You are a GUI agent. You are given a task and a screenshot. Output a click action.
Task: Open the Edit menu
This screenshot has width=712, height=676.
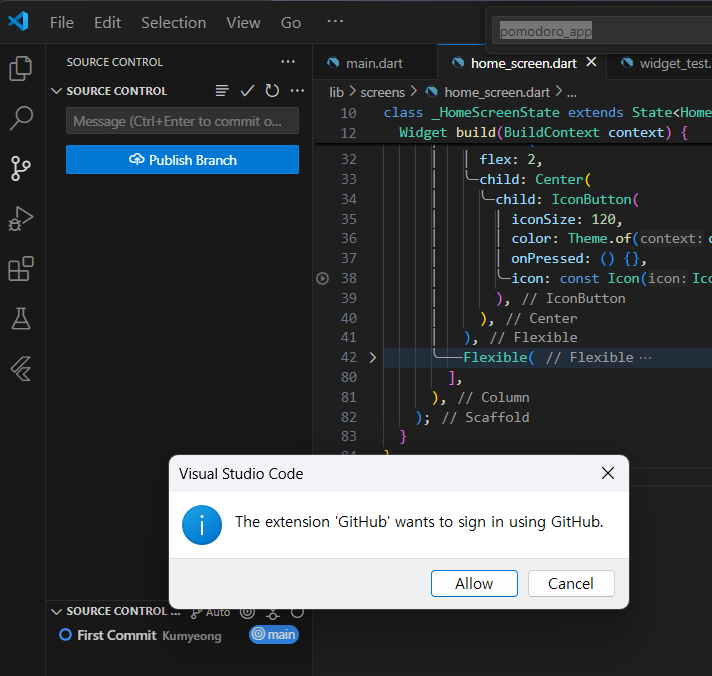108,22
